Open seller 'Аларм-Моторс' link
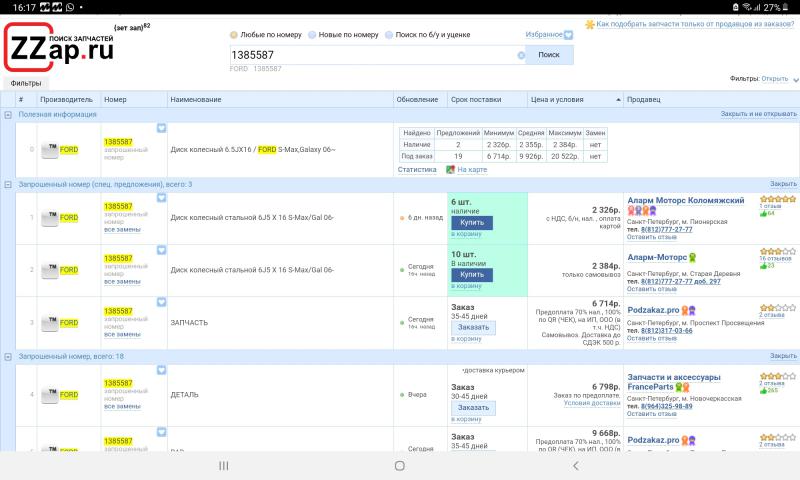The height and width of the screenshot is (480, 800). pos(657,258)
